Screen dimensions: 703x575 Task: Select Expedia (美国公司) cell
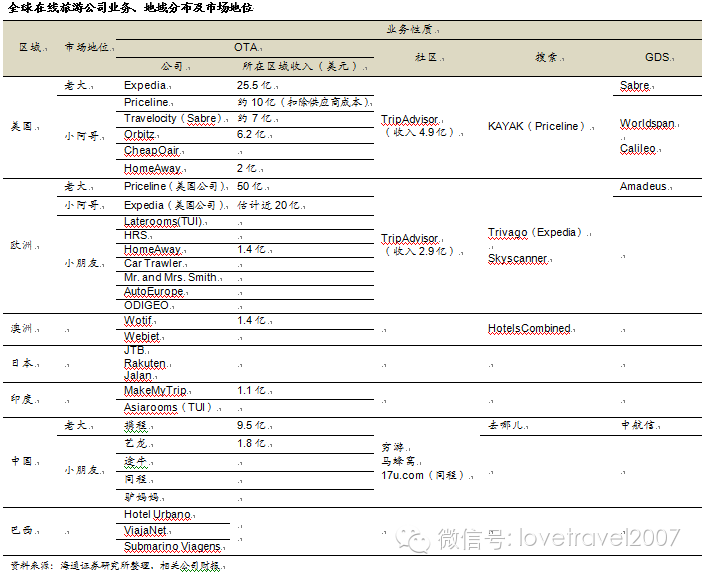coord(174,205)
